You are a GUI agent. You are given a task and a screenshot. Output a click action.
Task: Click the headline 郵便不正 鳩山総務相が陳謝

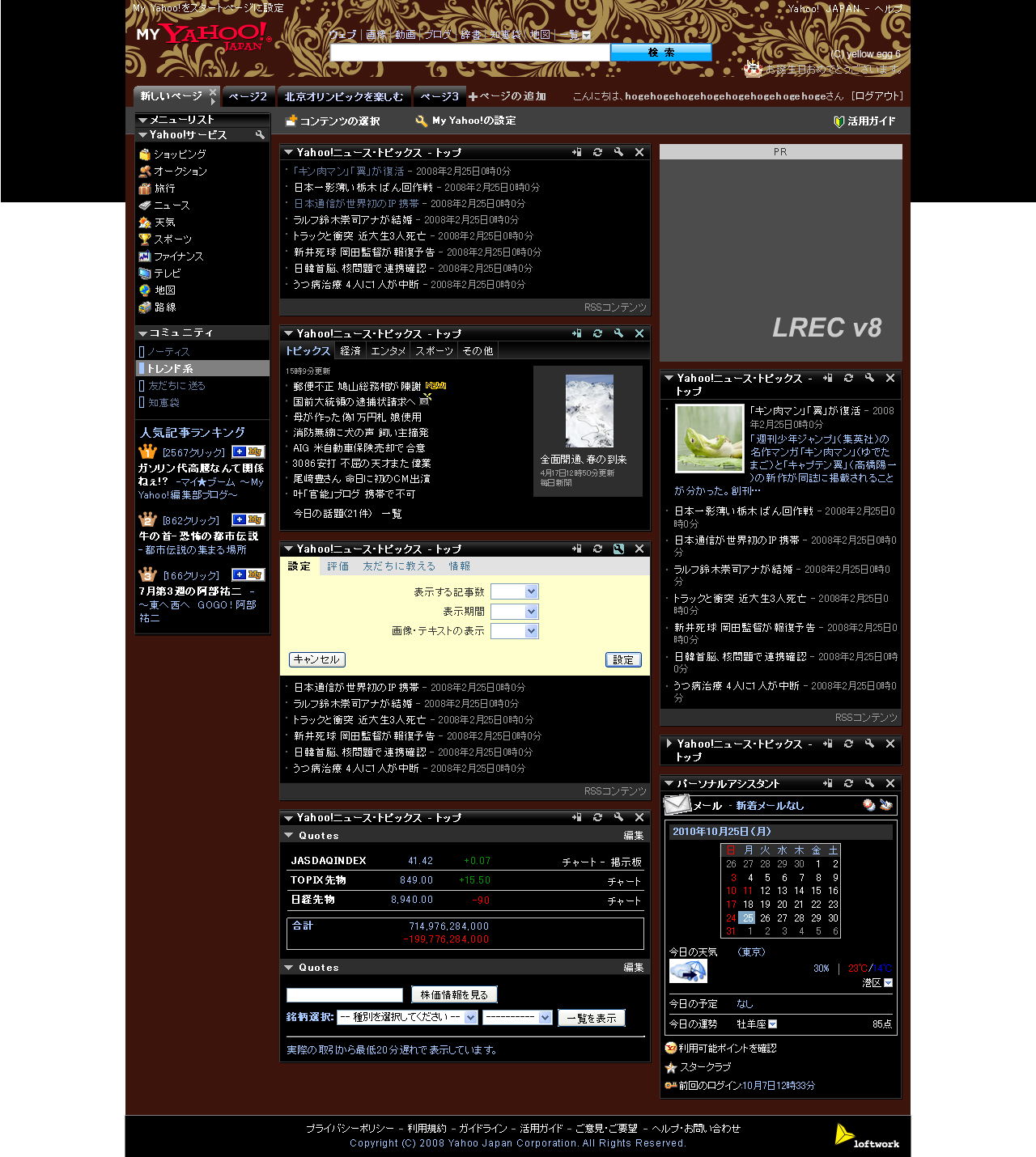[x=357, y=386]
